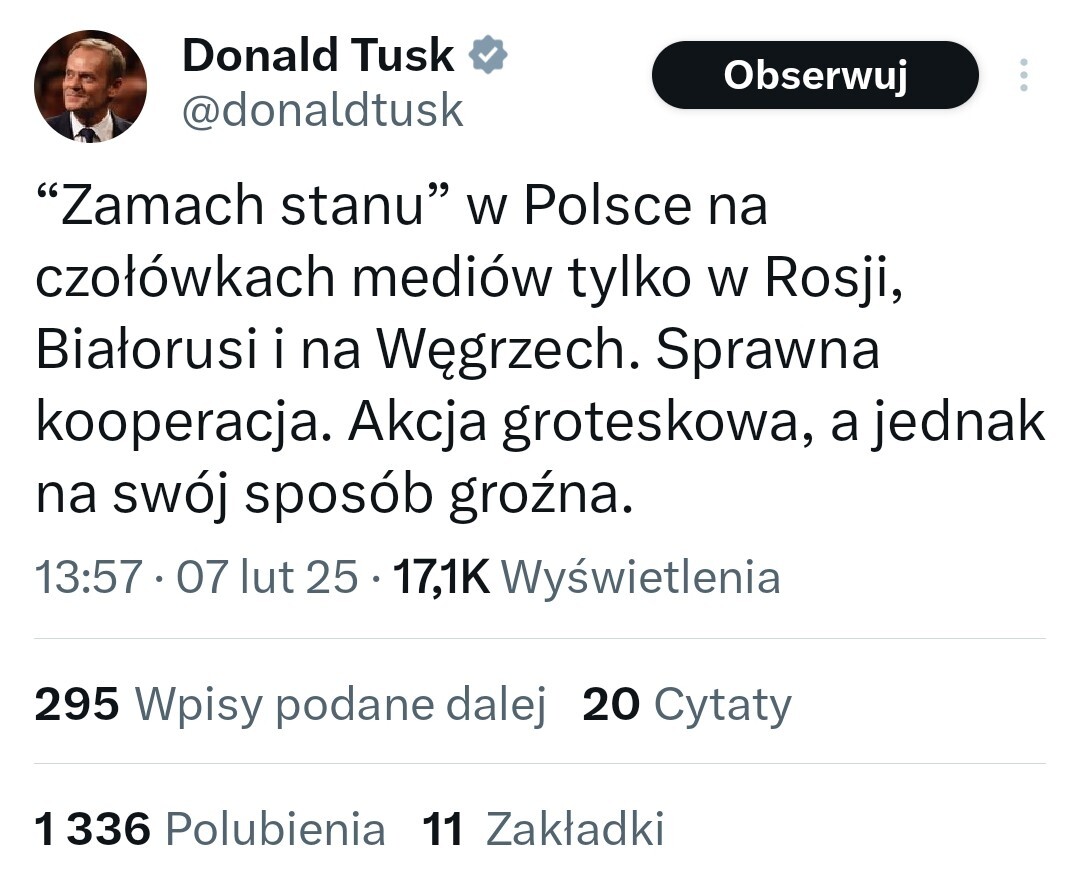This screenshot has width=1080, height=887.
Task: Click the 1 336 likes number
Action: pyautogui.click(x=92, y=829)
